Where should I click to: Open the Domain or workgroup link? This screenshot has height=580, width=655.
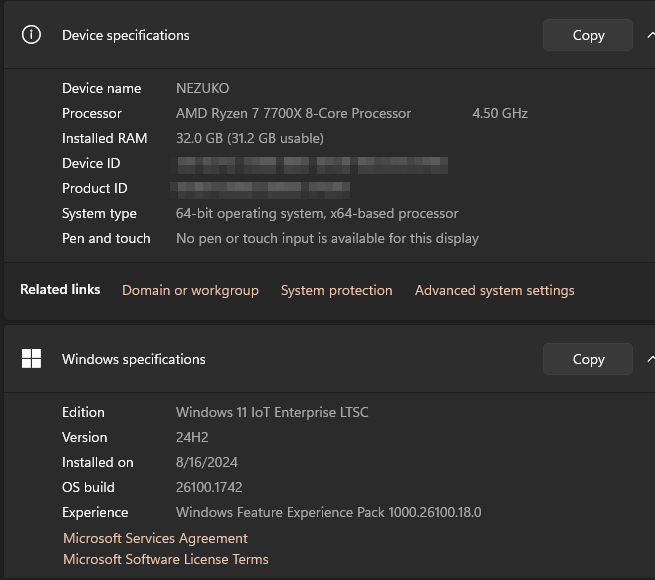pos(190,290)
